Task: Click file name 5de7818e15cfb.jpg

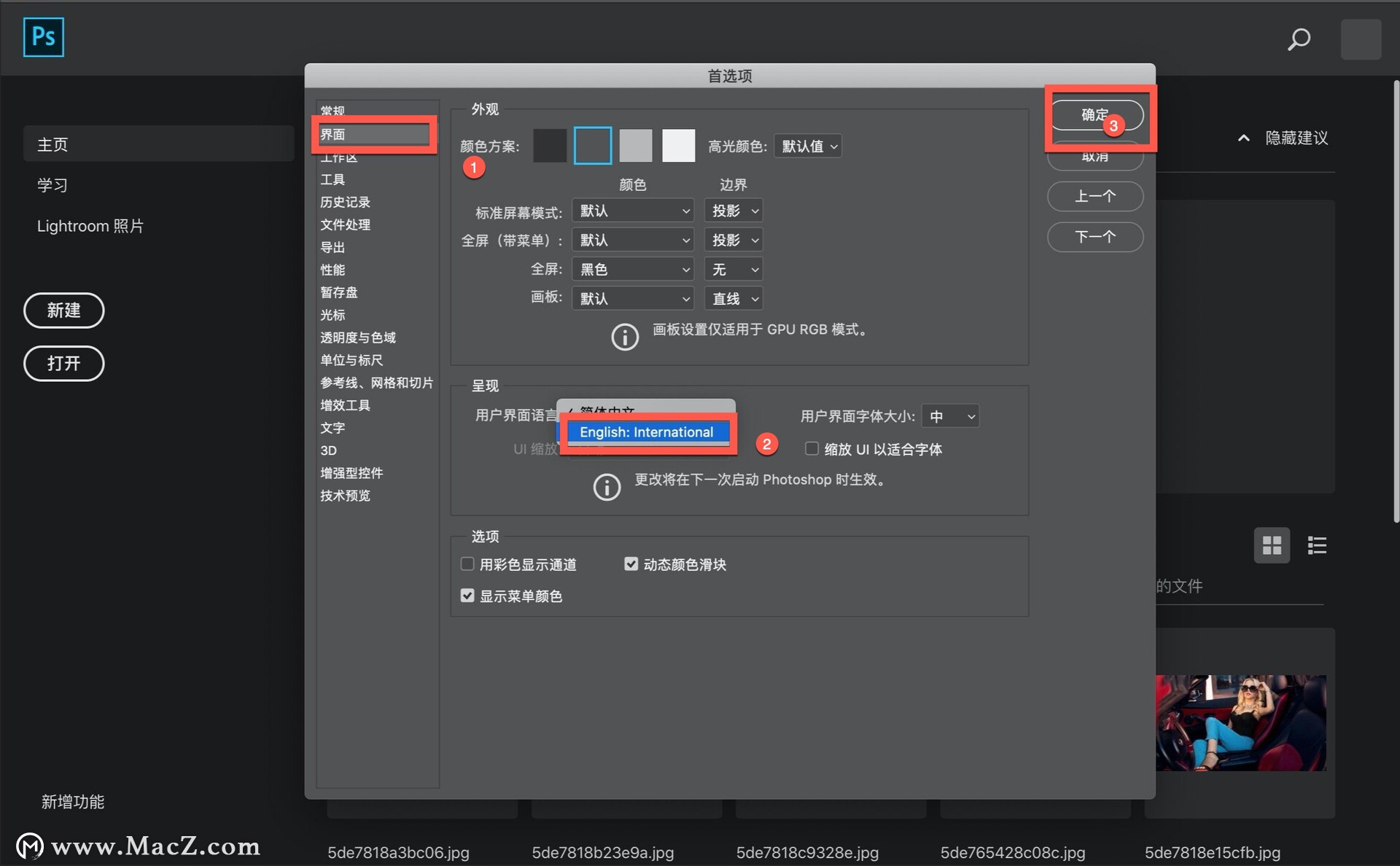Action: (x=1213, y=852)
